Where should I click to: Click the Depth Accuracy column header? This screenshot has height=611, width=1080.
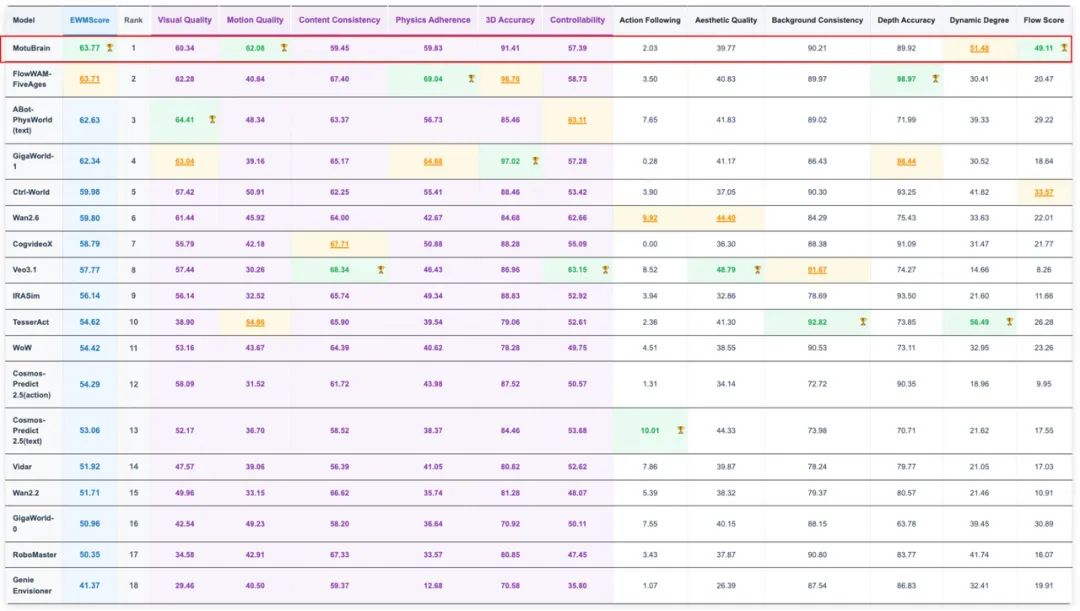[x=906, y=20]
